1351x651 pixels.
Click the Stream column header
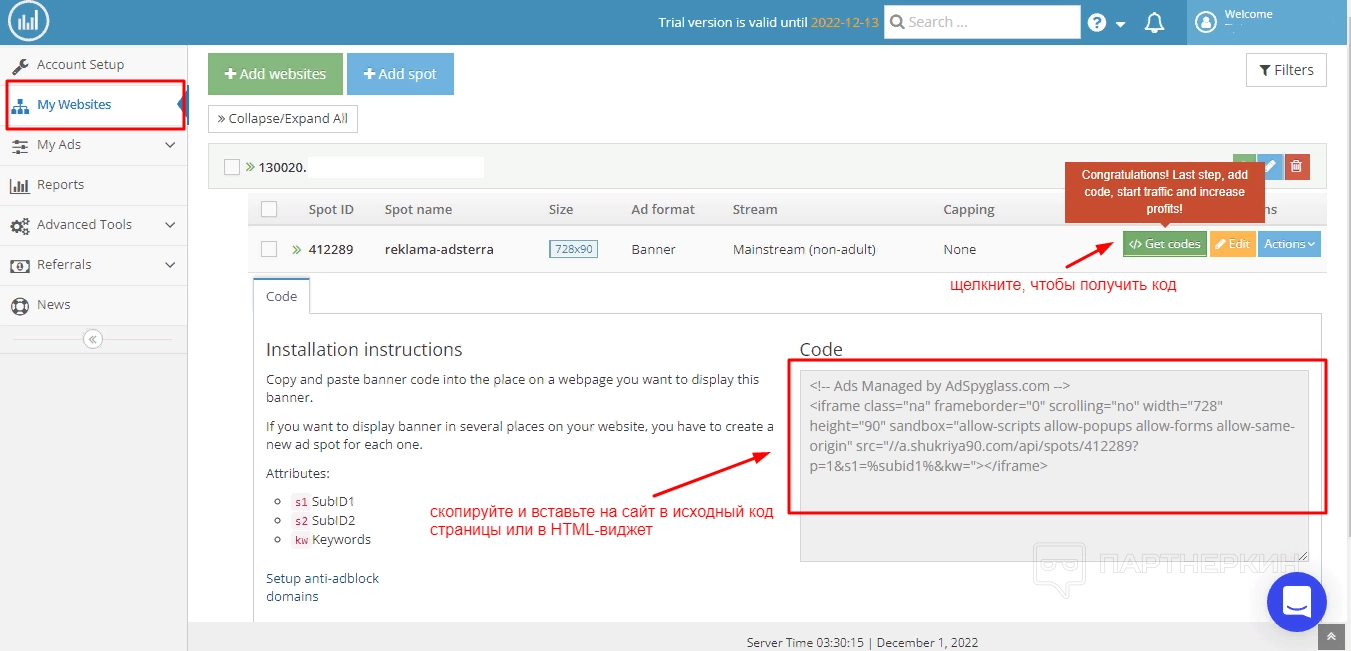[x=755, y=209]
